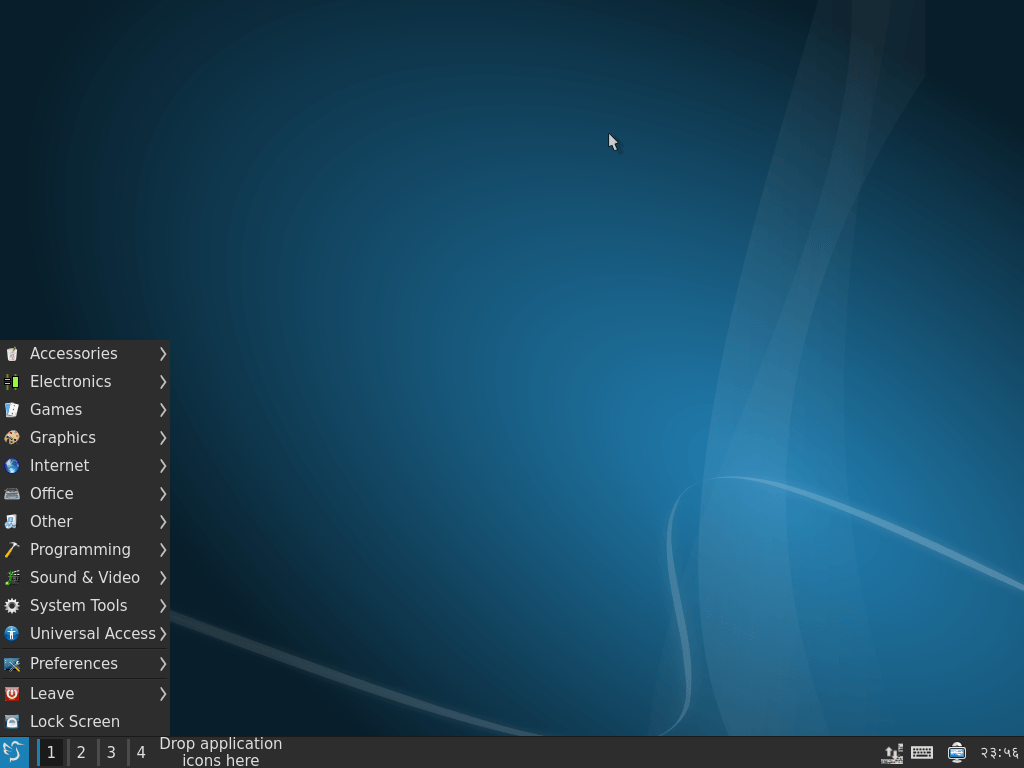This screenshot has height=768, width=1024.
Task: Click the red Leave power icon
Action: tap(12, 694)
